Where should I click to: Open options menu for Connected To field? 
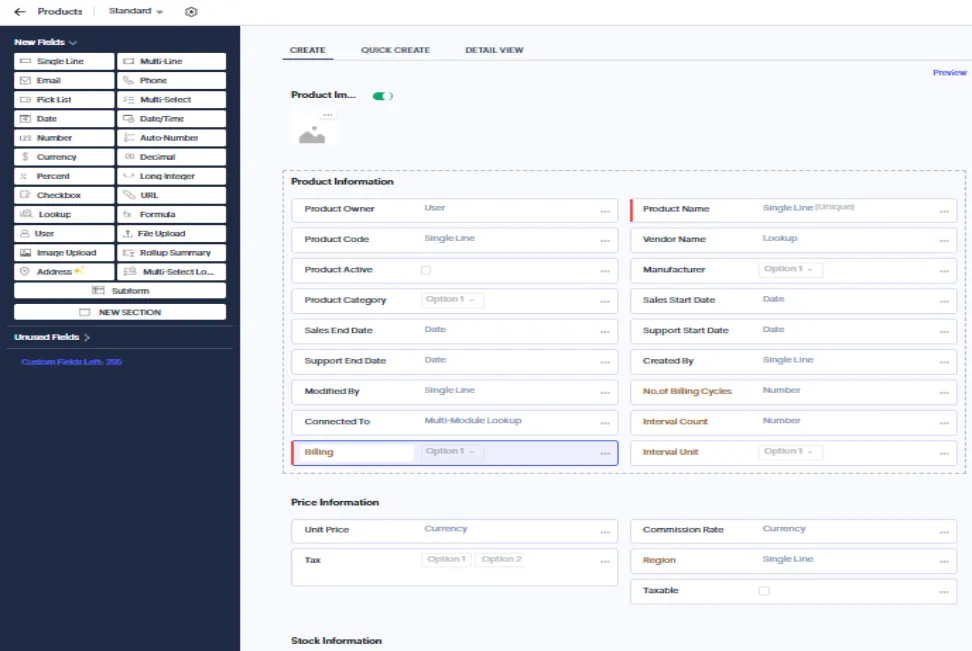[605, 423]
